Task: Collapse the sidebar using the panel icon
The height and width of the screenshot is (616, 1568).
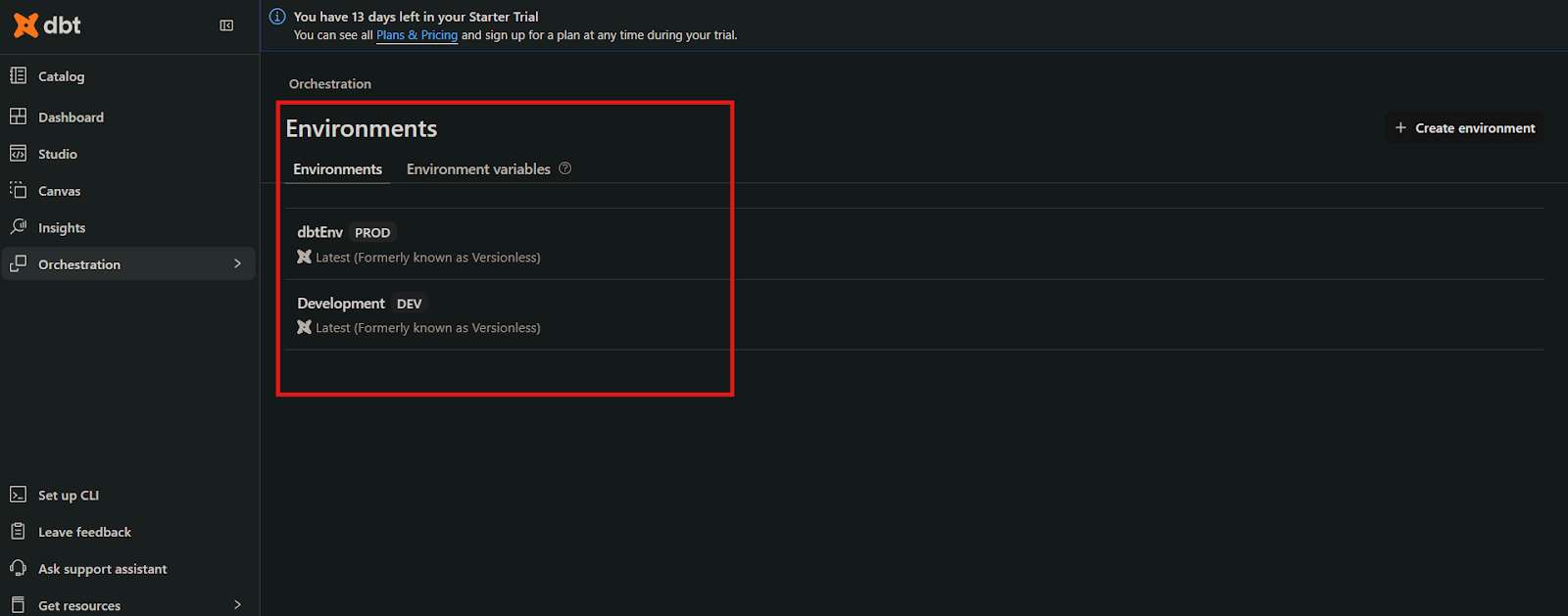Action: tap(226, 25)
